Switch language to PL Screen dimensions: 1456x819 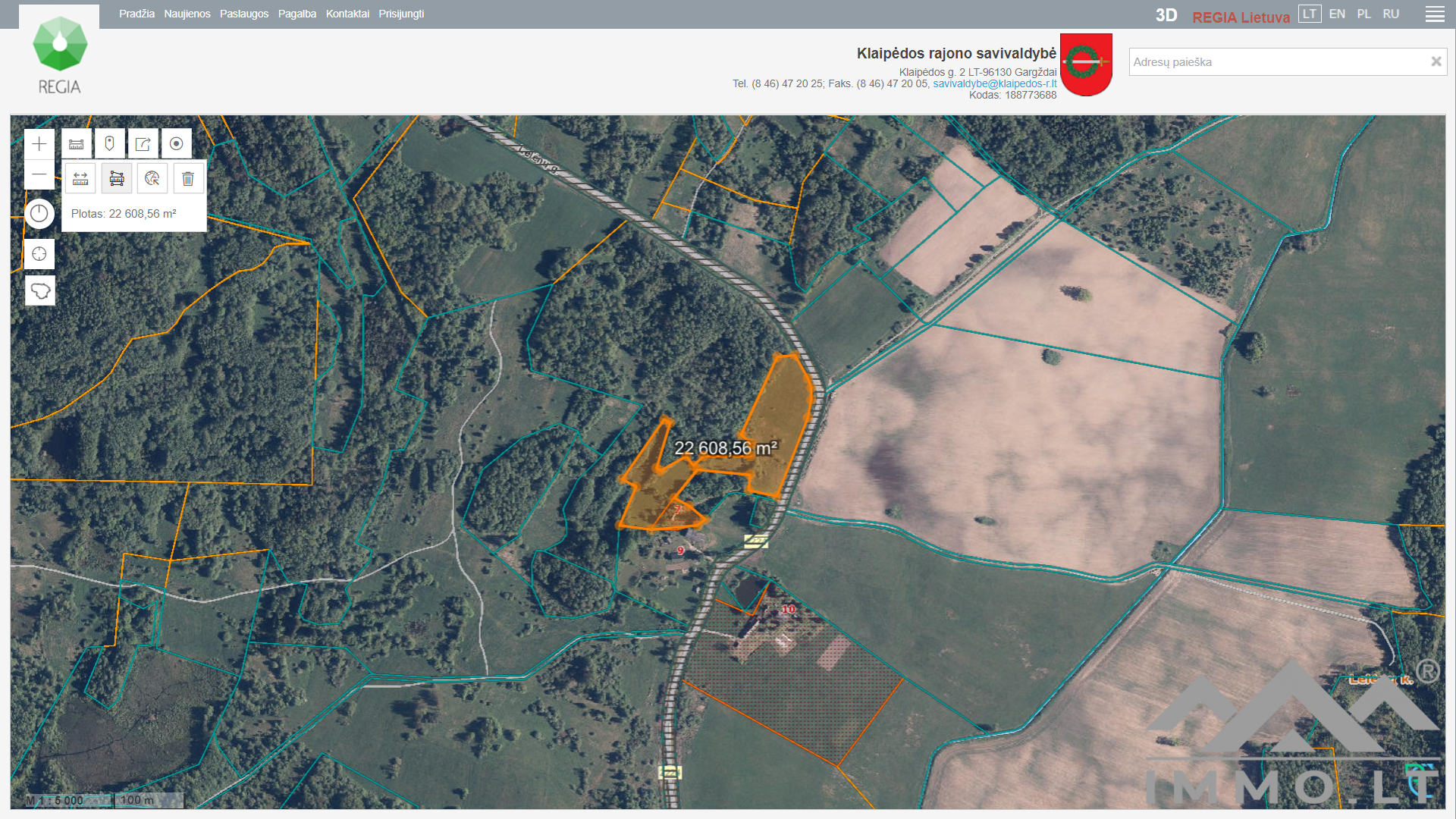point(1364,14)
